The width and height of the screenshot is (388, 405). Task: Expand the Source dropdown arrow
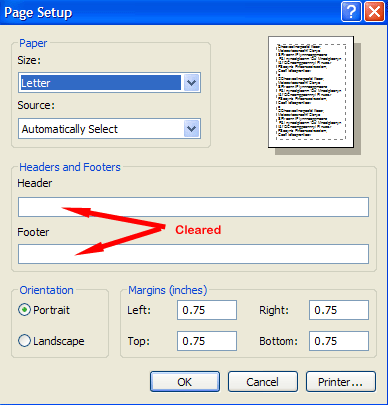(x=191, y=128)
